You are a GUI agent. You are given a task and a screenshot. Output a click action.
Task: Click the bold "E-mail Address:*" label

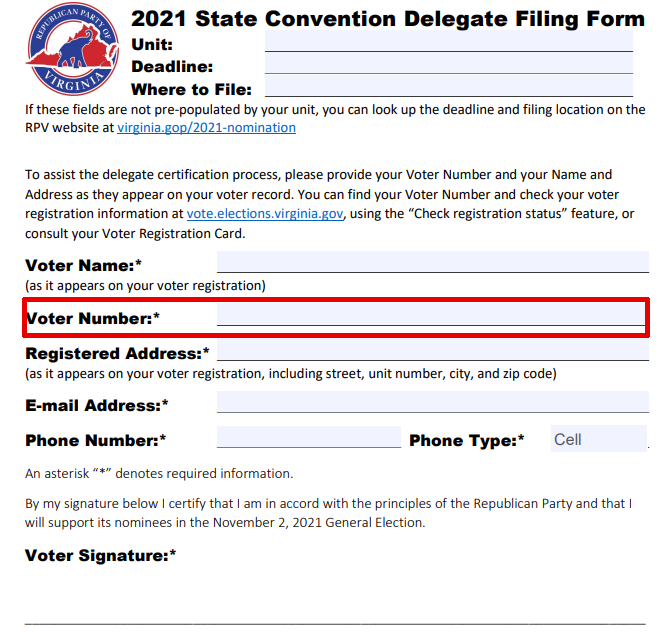(97, 406)
